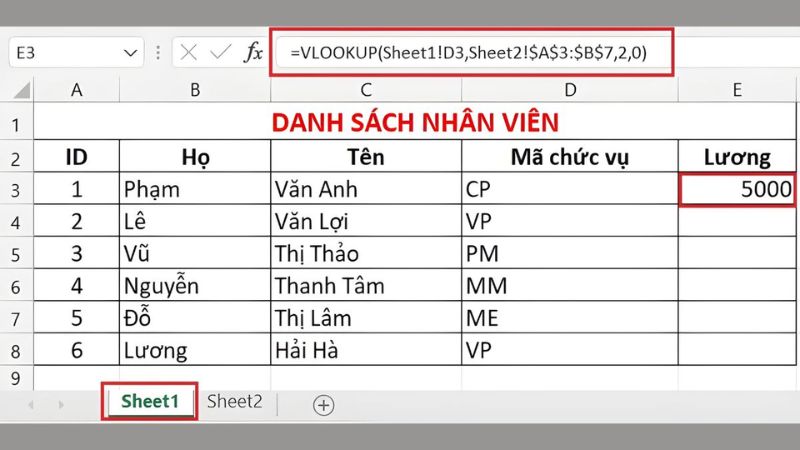Select column A header

77,90
